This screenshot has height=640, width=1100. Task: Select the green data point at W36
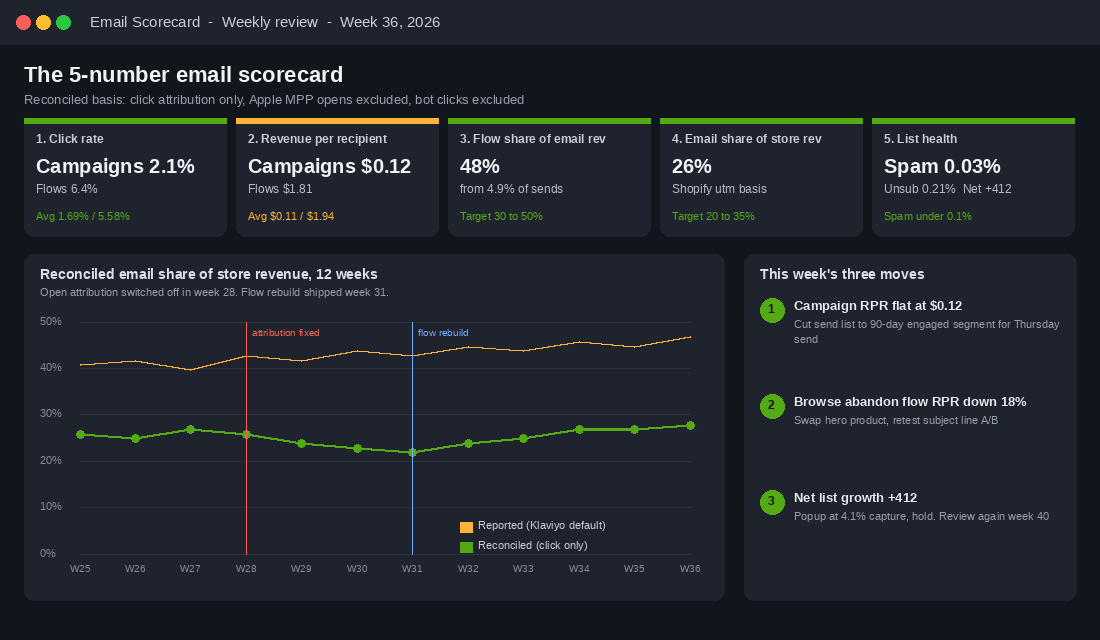690,425
